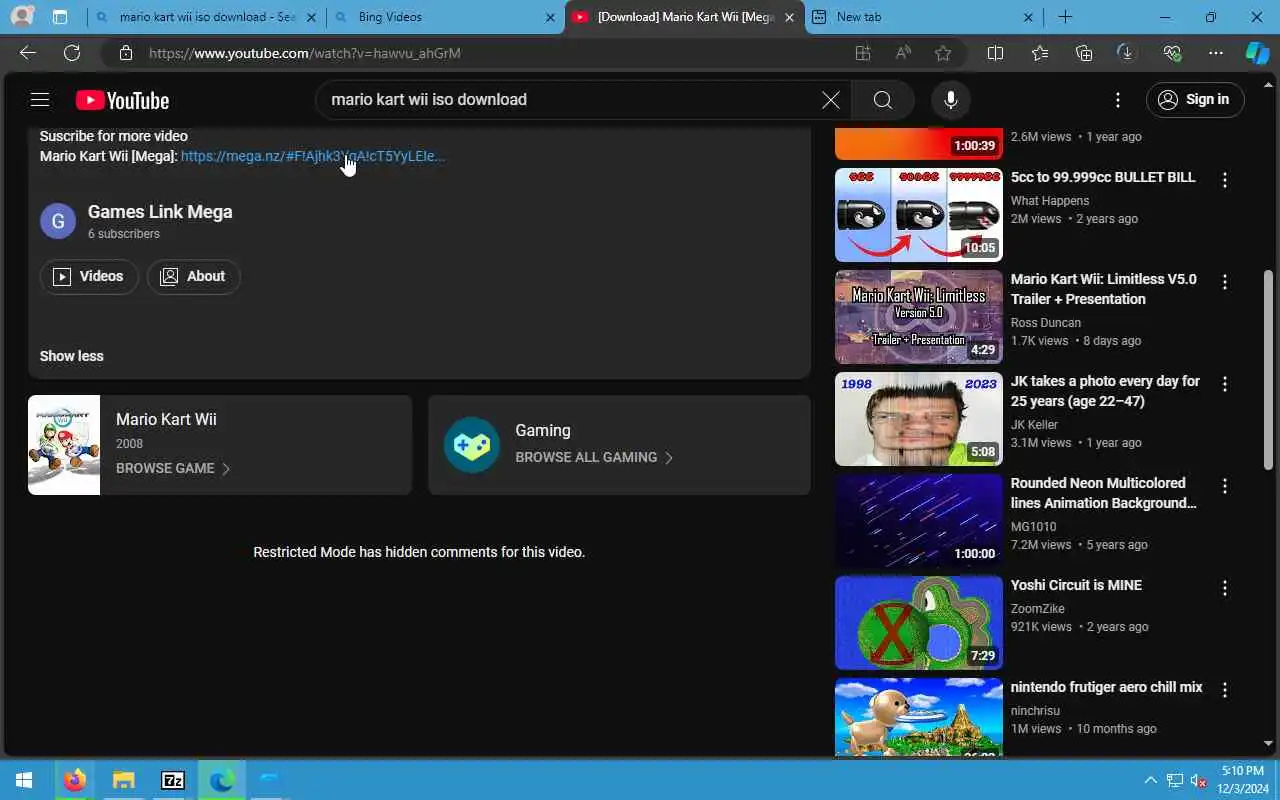Open Ross Duncan channel name
Image resolution: width=1280 pixels, height=800 pixels.
(1045, 323)
